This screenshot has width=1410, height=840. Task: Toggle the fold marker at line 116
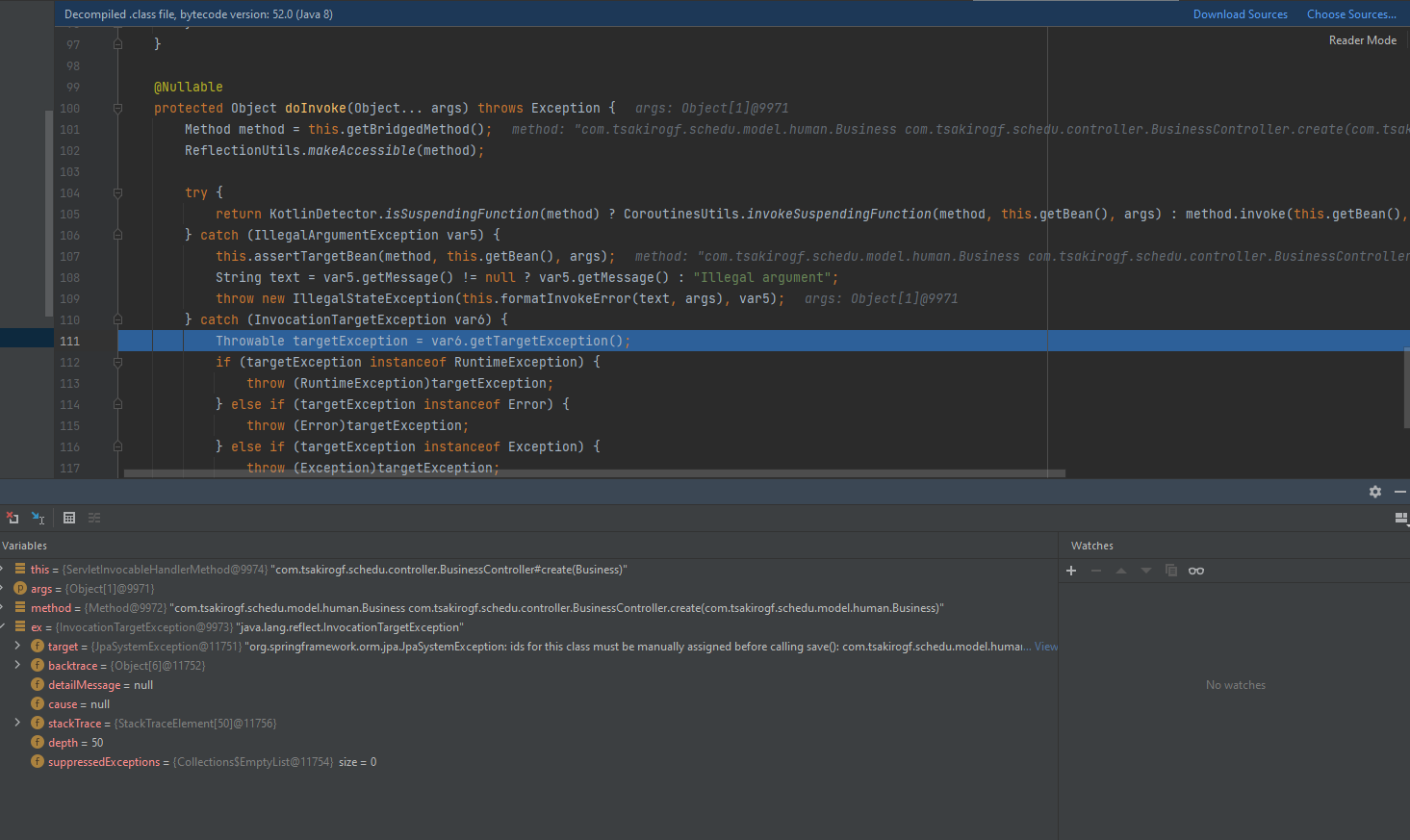point(118,446)
